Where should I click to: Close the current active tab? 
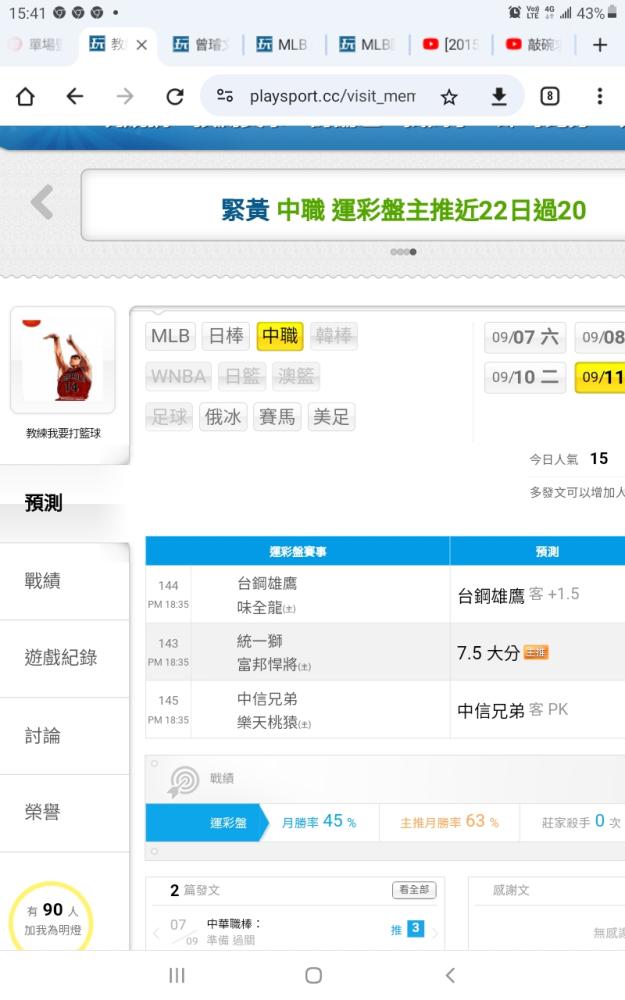click(142, 45)
